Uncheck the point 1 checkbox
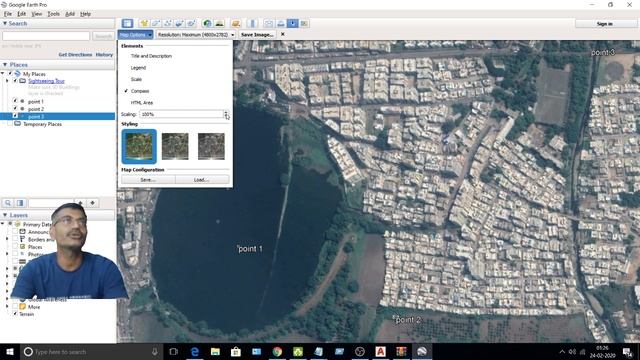The image size is (640, 360). (x=15, y=101)
